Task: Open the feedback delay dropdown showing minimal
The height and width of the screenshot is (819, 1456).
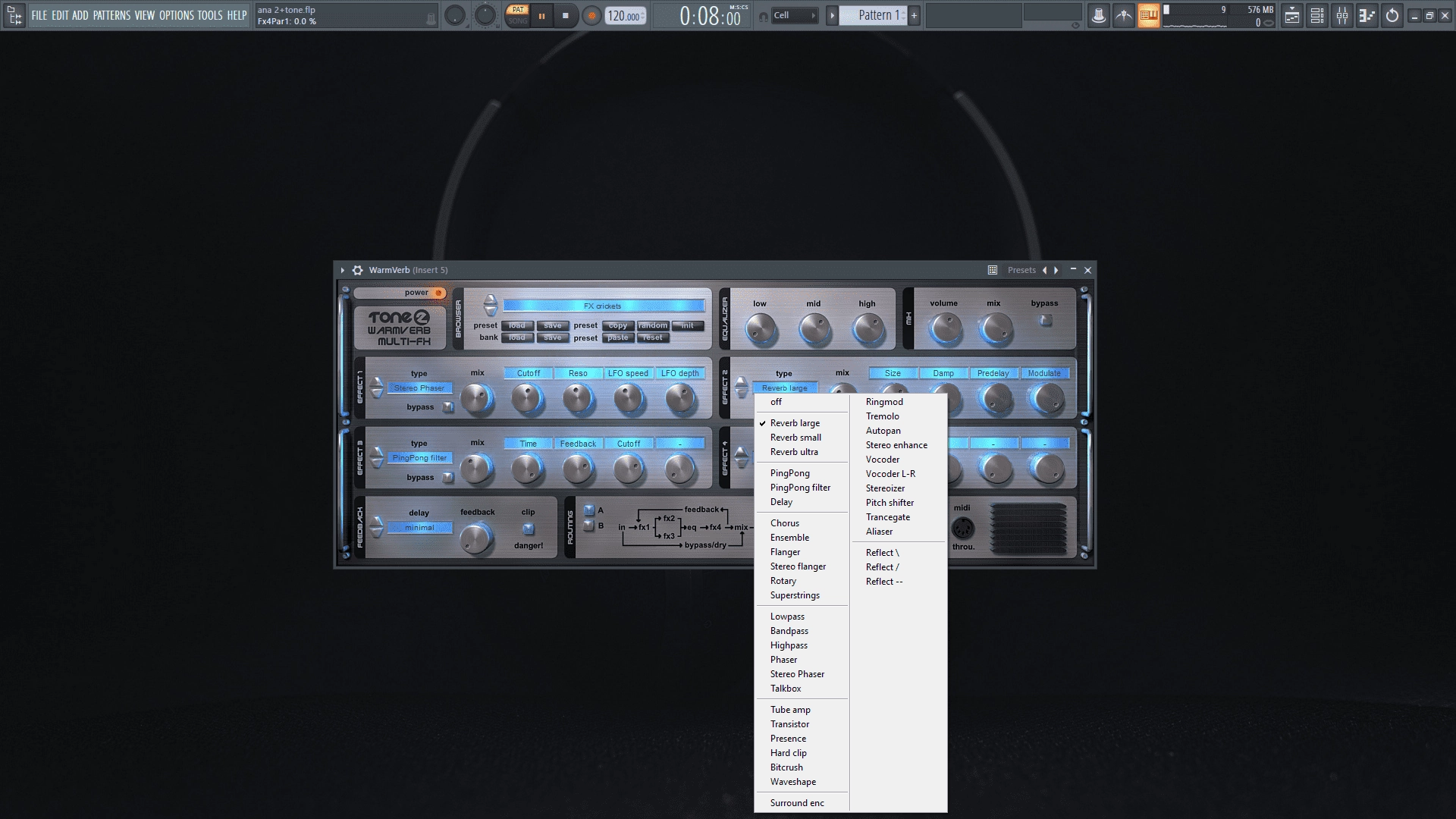Action: click(x=419, y=528)
